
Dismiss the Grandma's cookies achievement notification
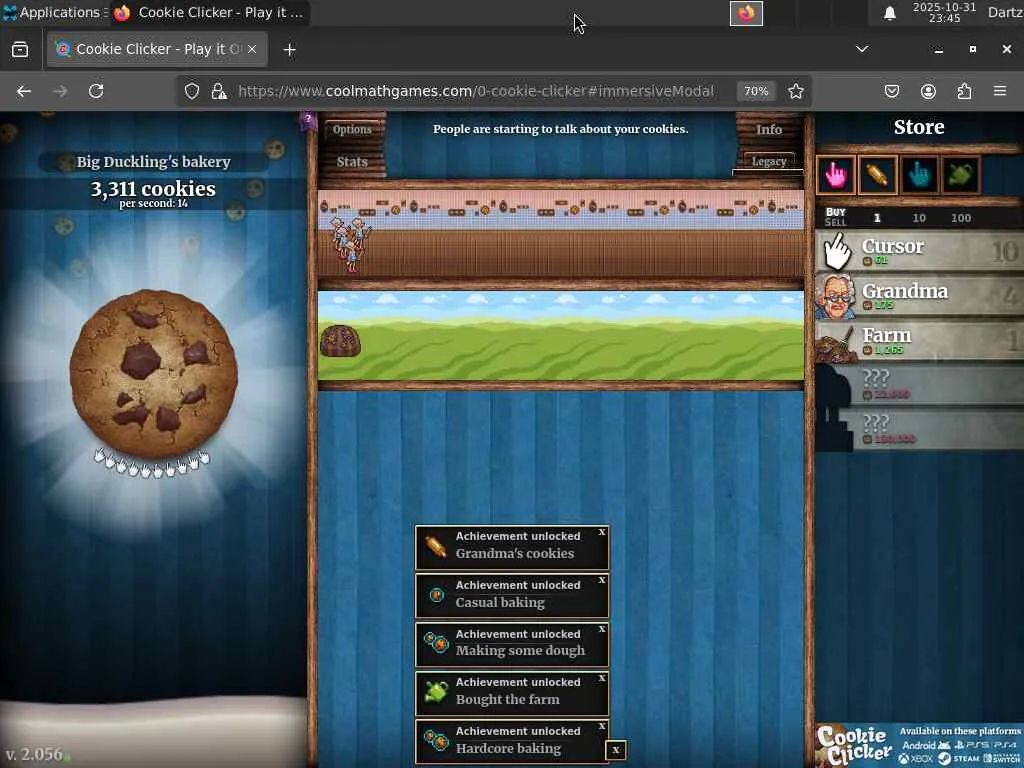[x=601, y=532]
